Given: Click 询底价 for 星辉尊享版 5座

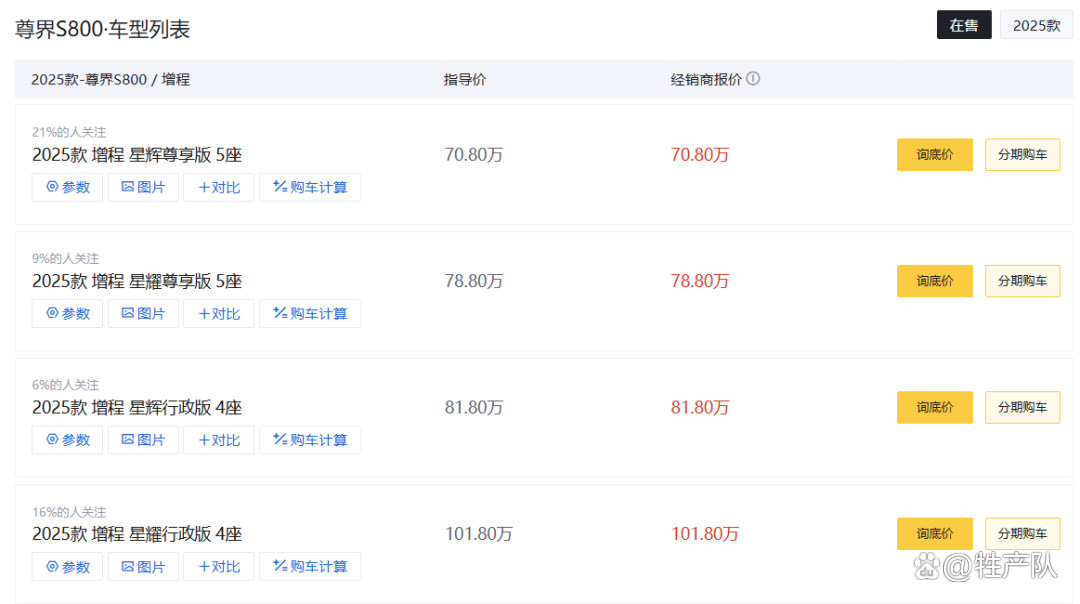Looking at the screenshot, I should (x=934, y=155).
